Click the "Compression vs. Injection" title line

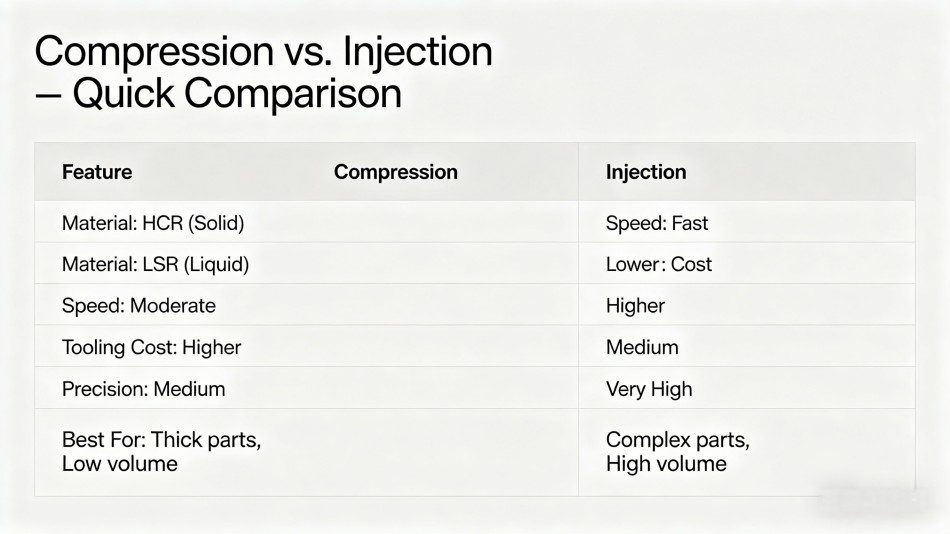(263, 51)
